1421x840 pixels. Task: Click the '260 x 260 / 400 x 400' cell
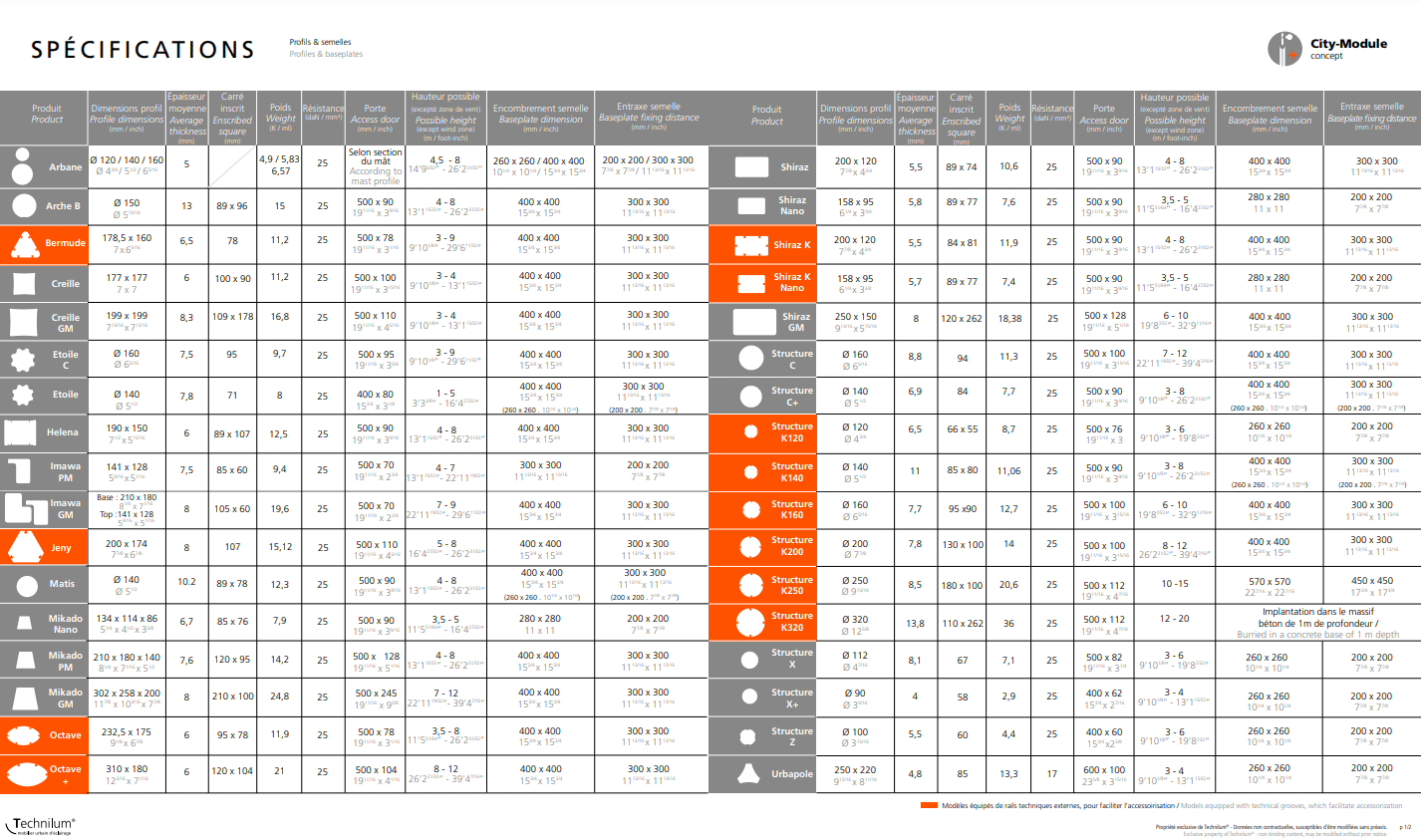click(539, 160)
